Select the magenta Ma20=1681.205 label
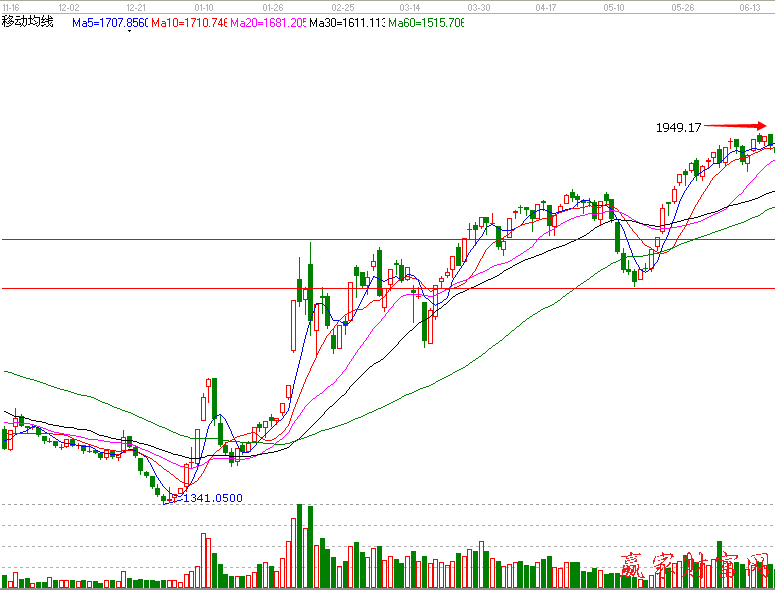This screenshot has height=590, width=775. [267, 22]
